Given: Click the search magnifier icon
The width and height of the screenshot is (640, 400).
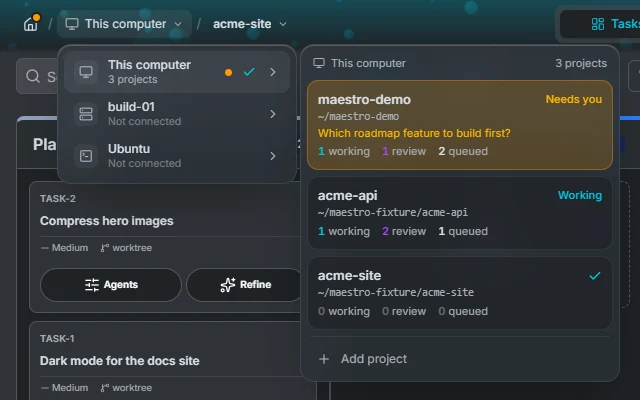Looking at the screenshot, I should 33,76.
